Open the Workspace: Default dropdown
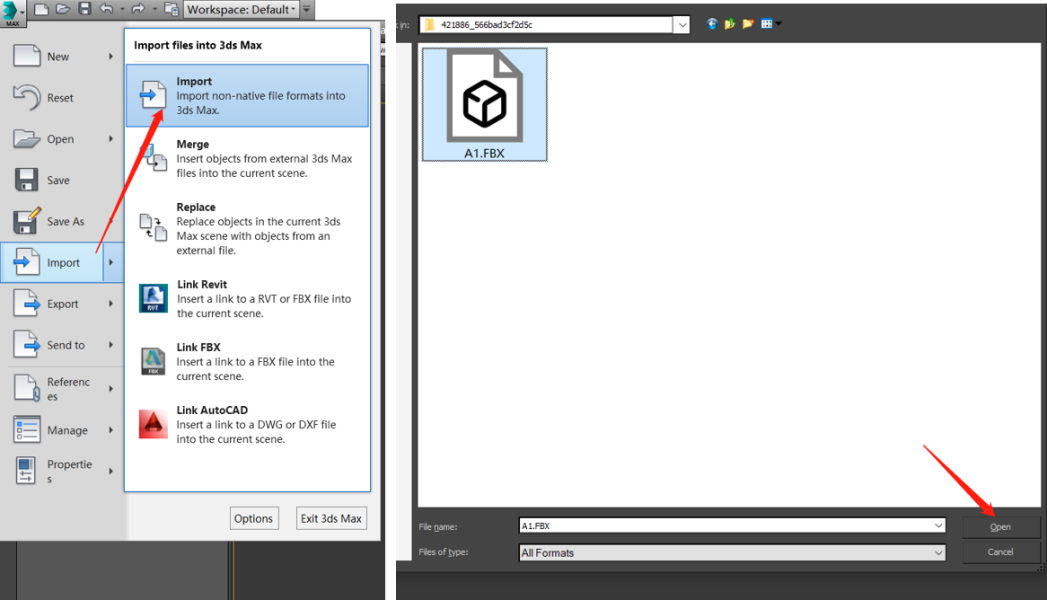The image size is (1047, 600). point(241,9)
